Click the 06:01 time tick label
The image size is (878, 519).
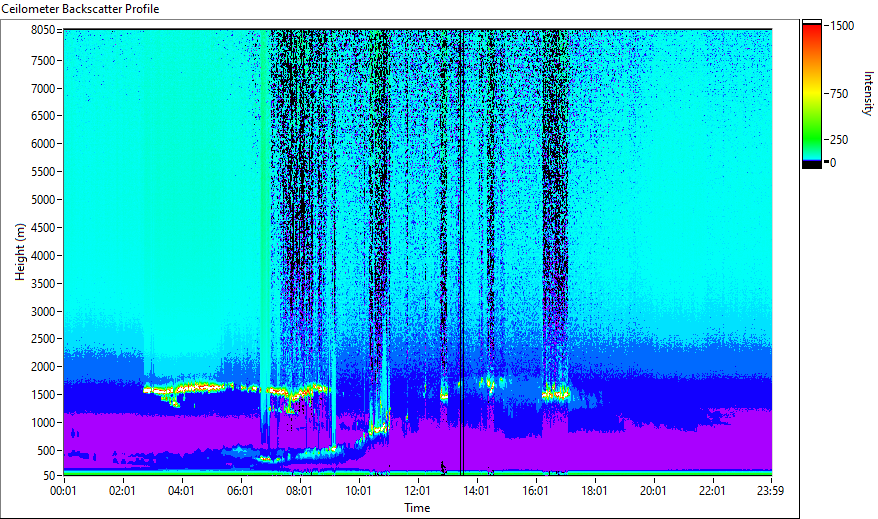click(x=240, y=491)
